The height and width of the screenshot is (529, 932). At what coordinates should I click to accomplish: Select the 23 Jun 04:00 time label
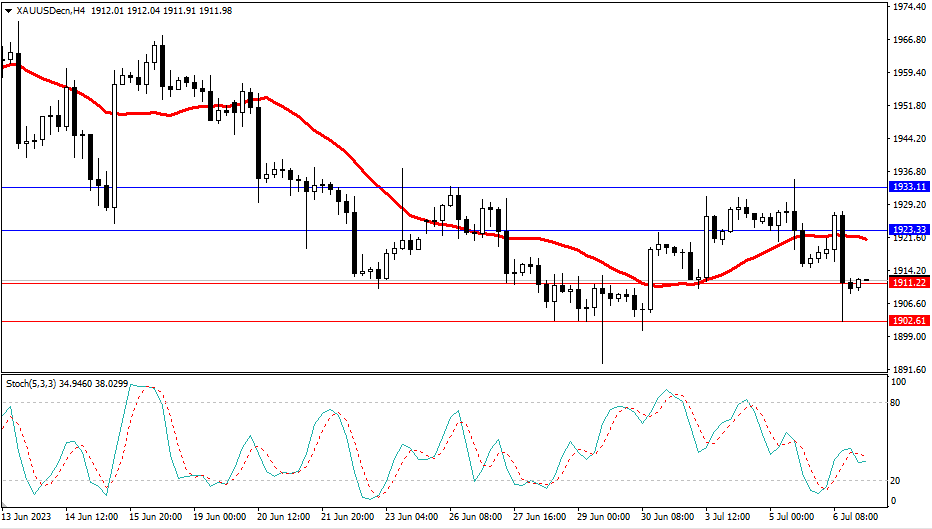[x=410, y=518]
